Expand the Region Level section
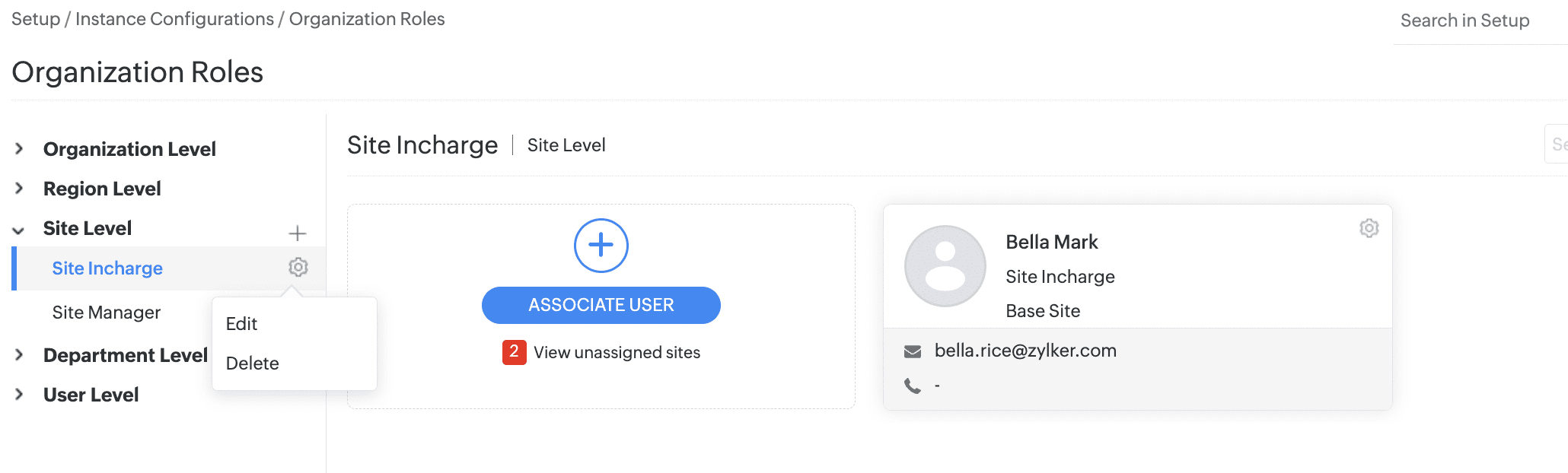Image resolution: width=1568 pixels, height=473 pixels. [x=20, y=189]
